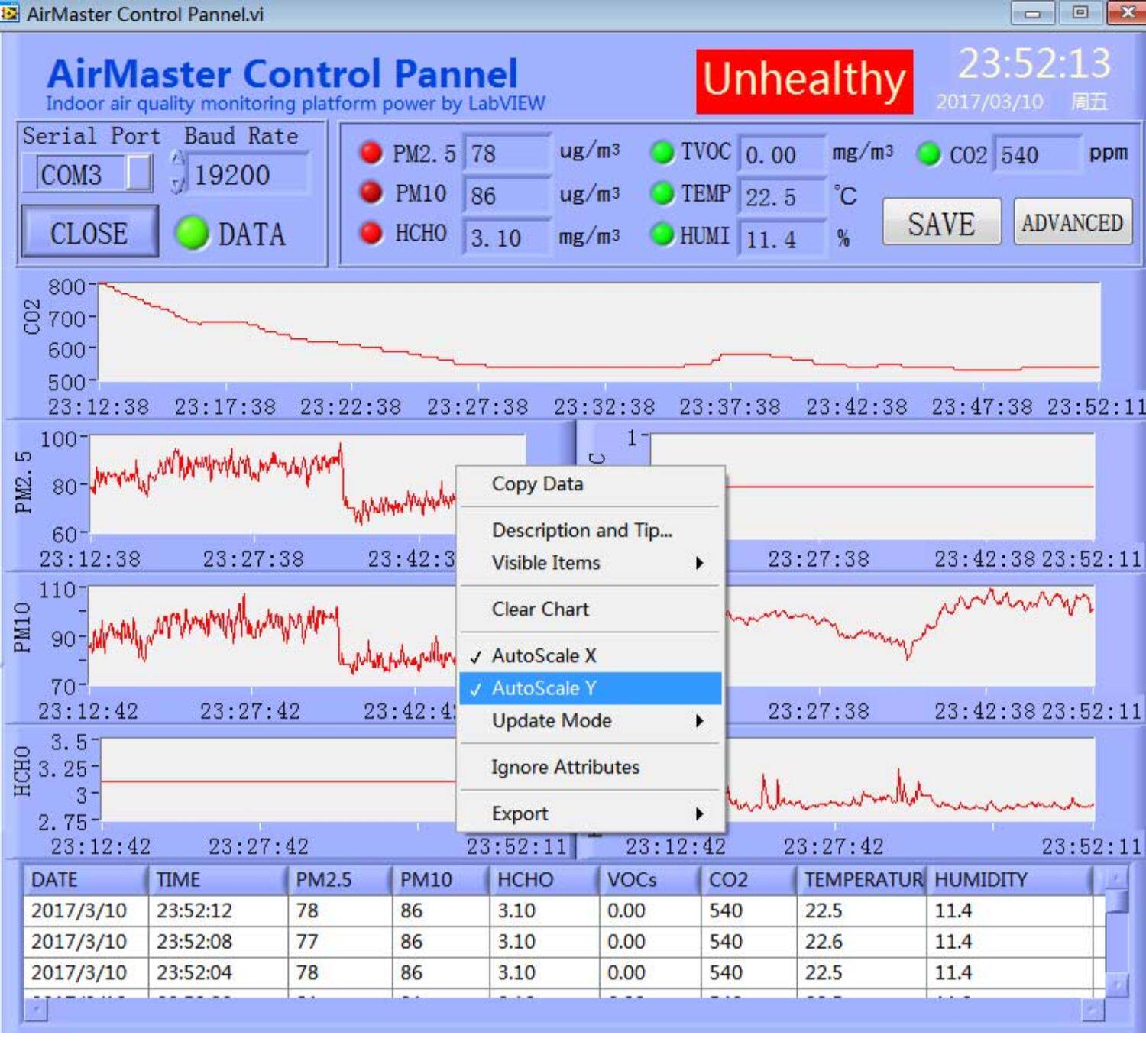Click the LabVIEW icon in the title bar
Image resolution: width=1146 pixels, height=1064 pixels.
[10, 13]
